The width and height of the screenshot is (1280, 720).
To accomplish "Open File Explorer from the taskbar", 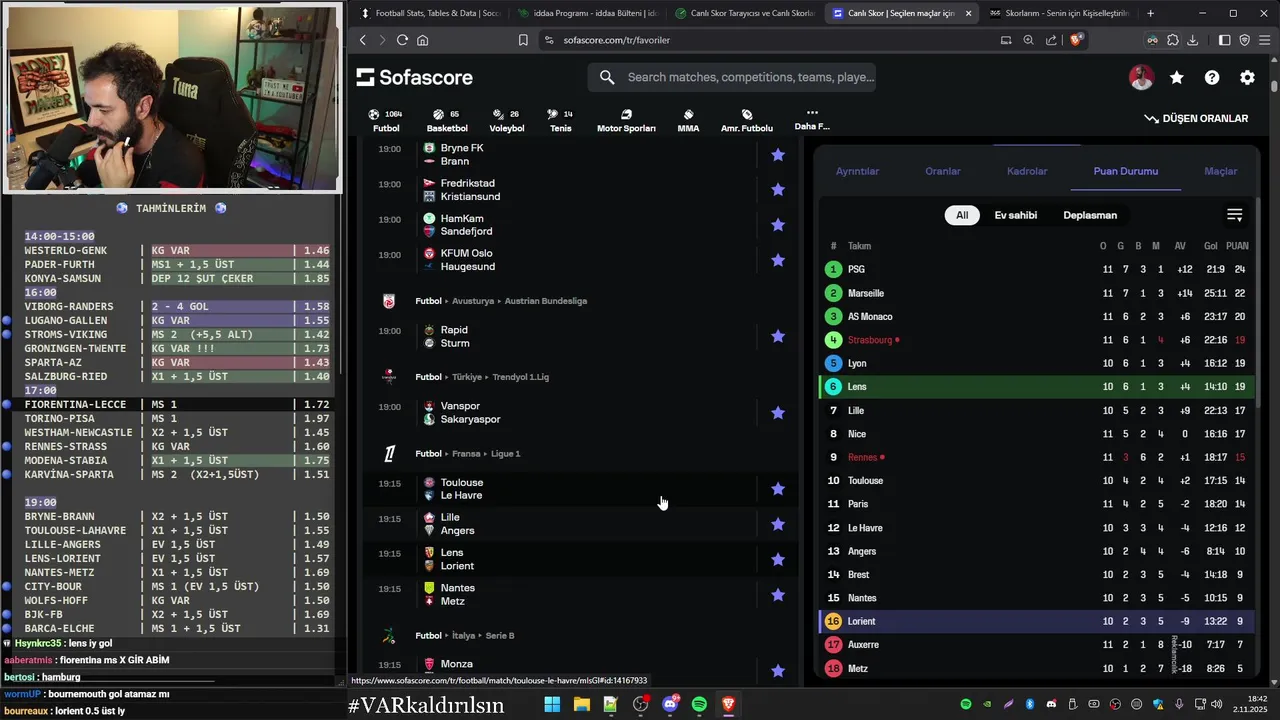I will click(581, 705).
